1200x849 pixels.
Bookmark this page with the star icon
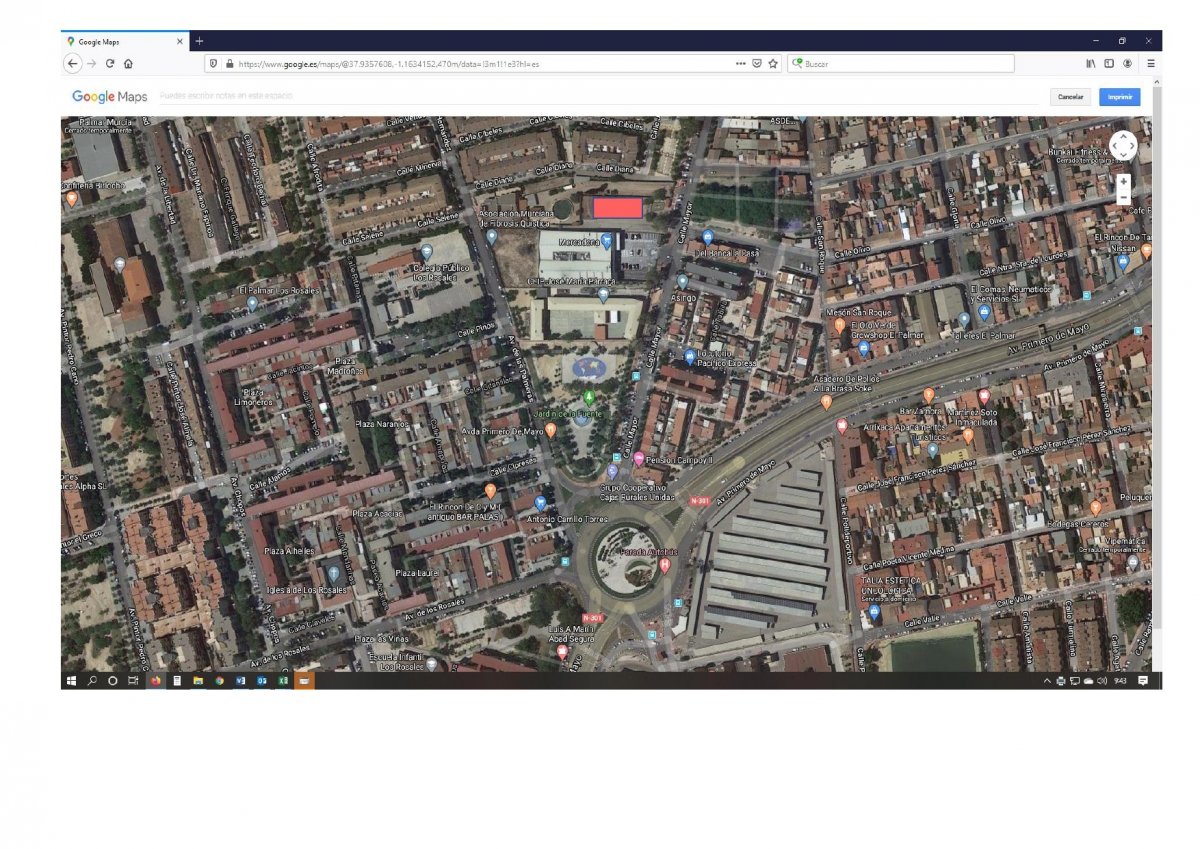tap(773, 63)
